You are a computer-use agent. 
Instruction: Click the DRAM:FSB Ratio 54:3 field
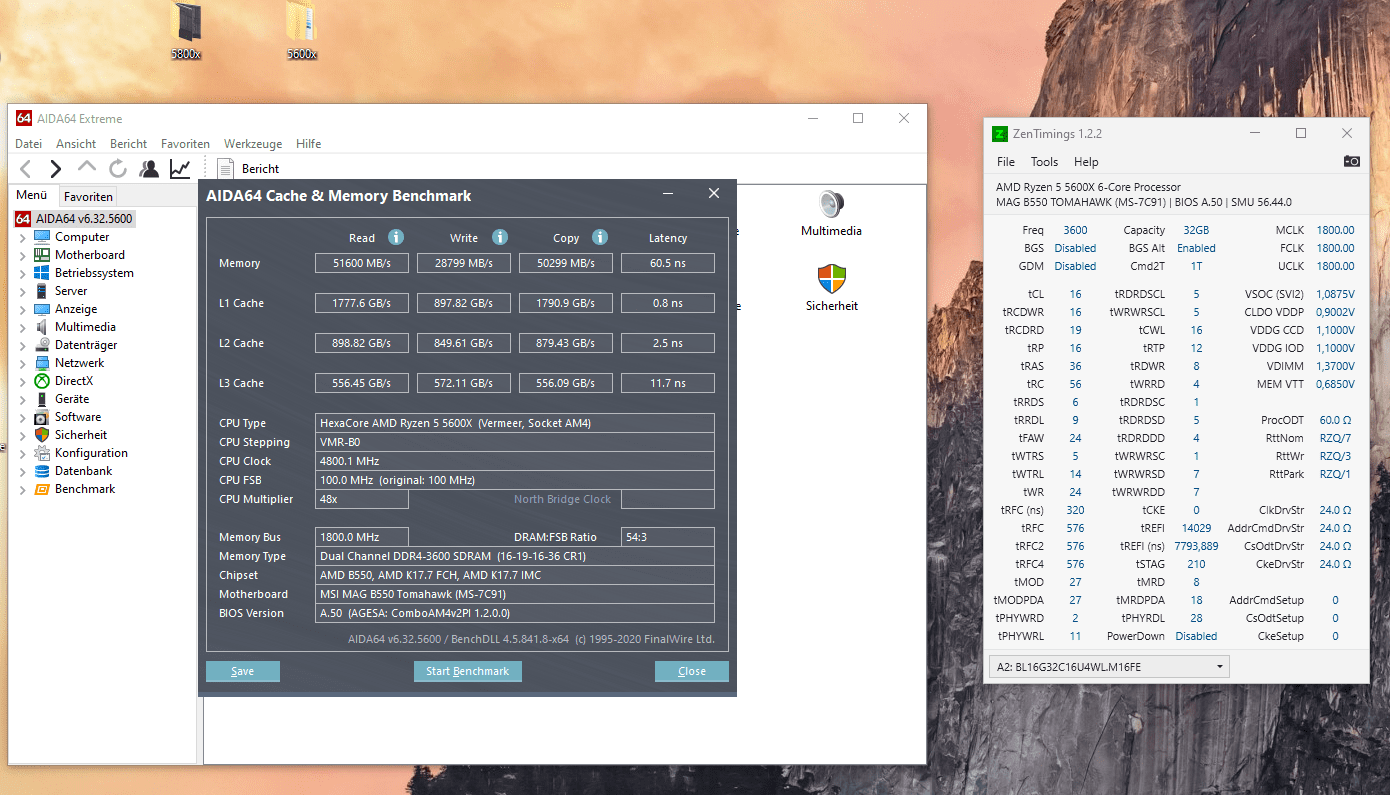(668, 537)
